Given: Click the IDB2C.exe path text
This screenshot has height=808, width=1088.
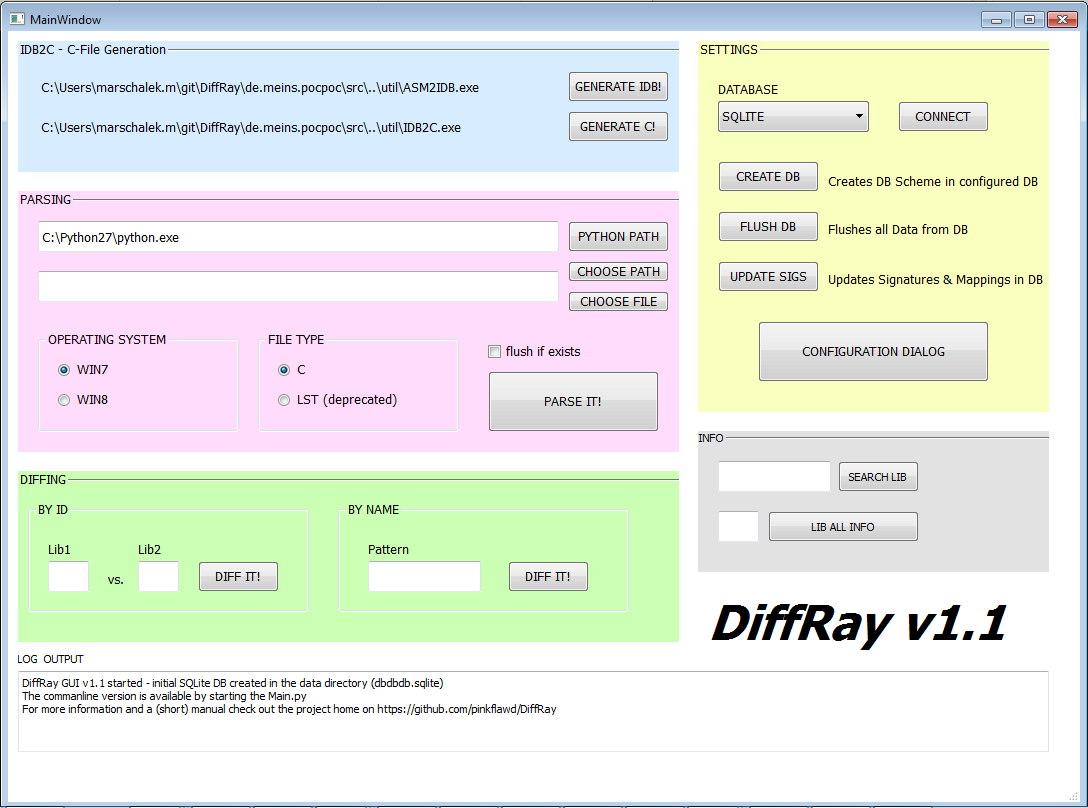Looking at the screenshot, I should click(x=250, y=128).
